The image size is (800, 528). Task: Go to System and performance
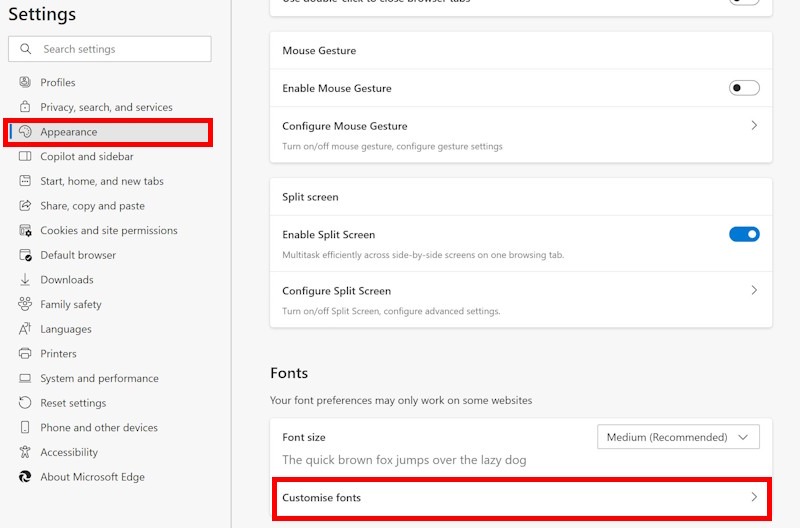[99, 378]
